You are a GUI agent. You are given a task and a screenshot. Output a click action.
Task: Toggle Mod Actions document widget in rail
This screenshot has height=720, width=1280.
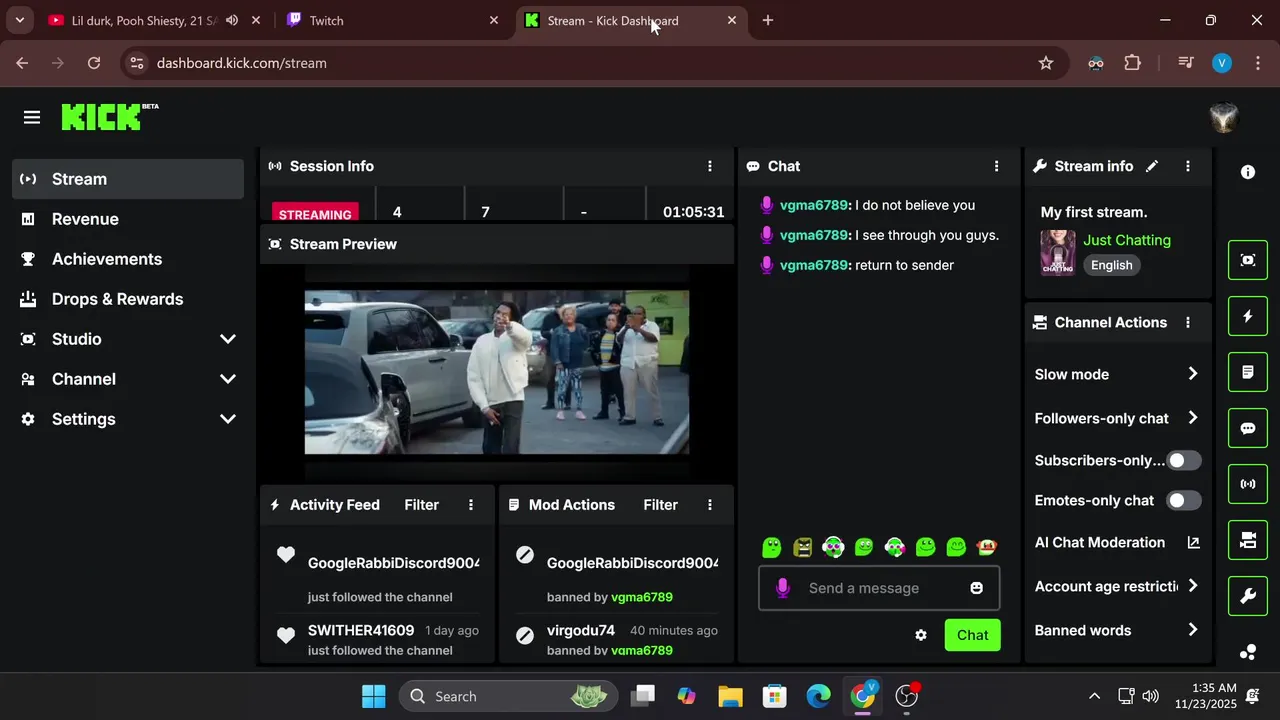click(x=1248, y=372)
